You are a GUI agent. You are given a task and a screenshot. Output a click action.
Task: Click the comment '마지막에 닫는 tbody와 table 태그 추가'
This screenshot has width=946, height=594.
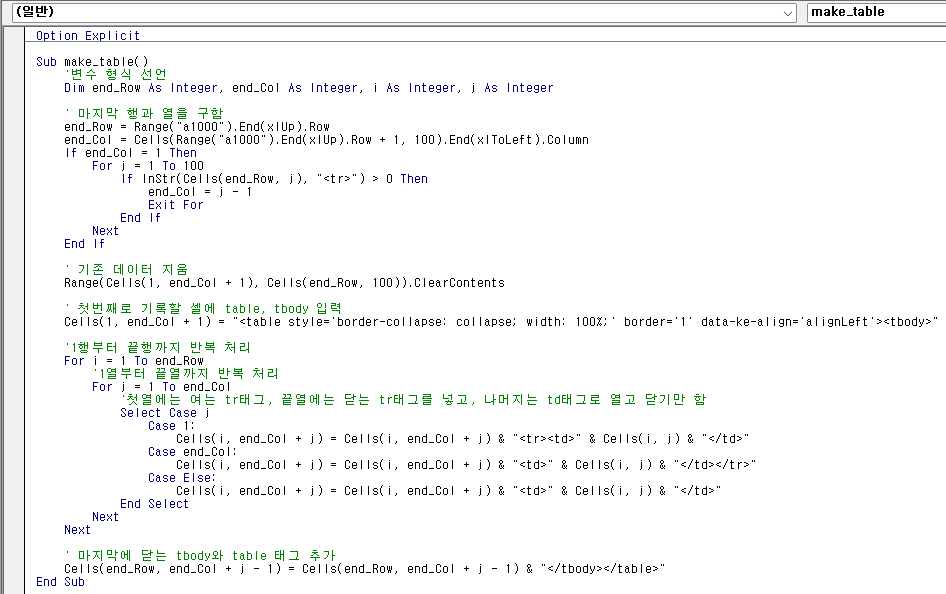tap(200, 555)
